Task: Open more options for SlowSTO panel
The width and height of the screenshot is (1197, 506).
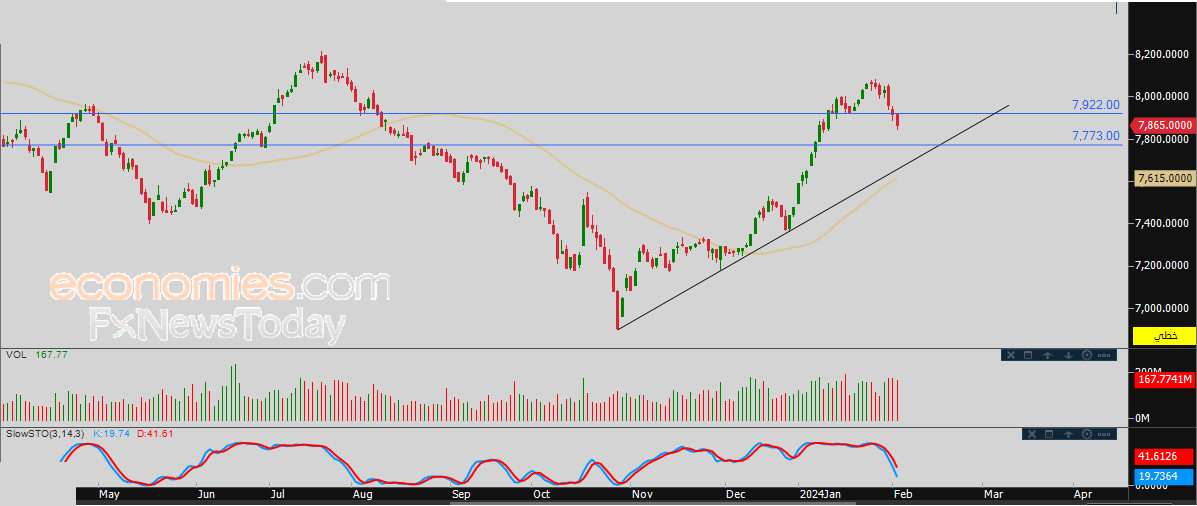Action: coord(1104,434)
